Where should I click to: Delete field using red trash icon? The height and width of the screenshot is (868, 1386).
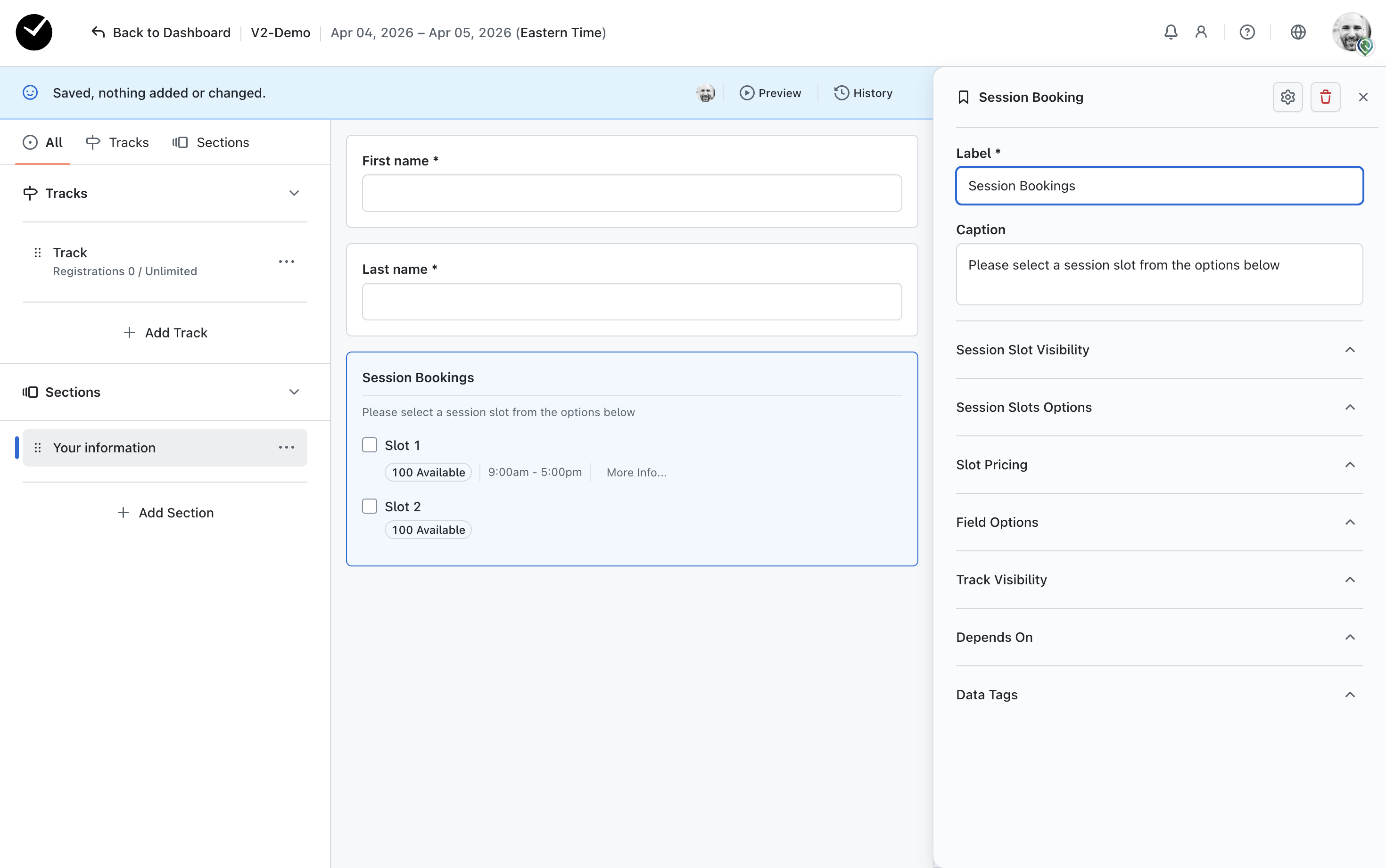[1325, 97]
